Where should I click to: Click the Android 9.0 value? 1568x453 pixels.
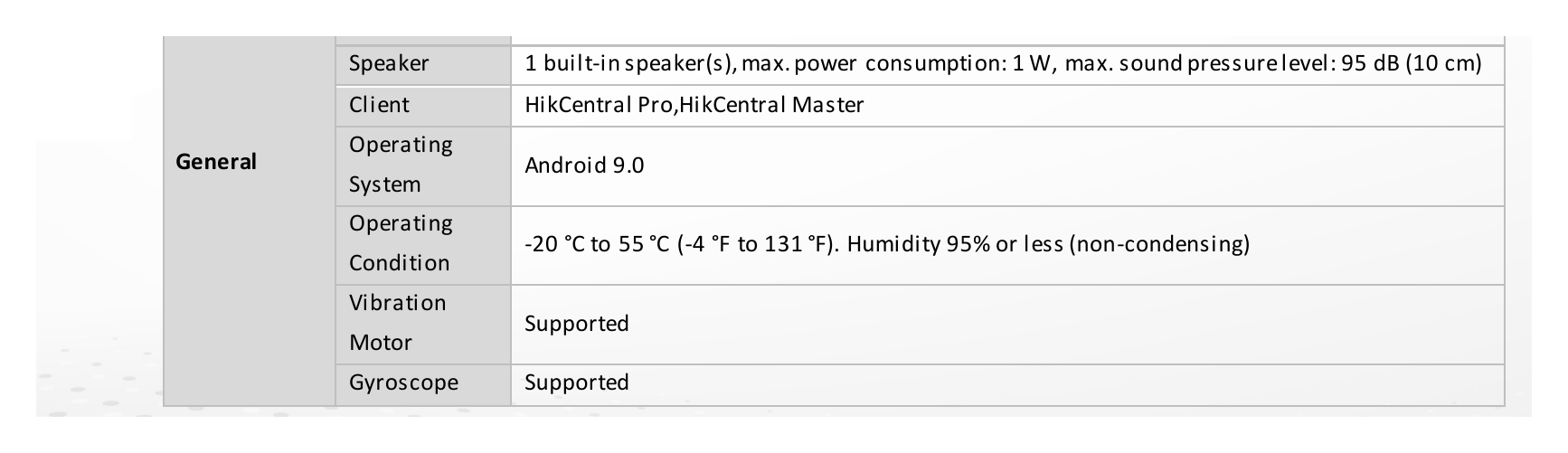point(584,165)
